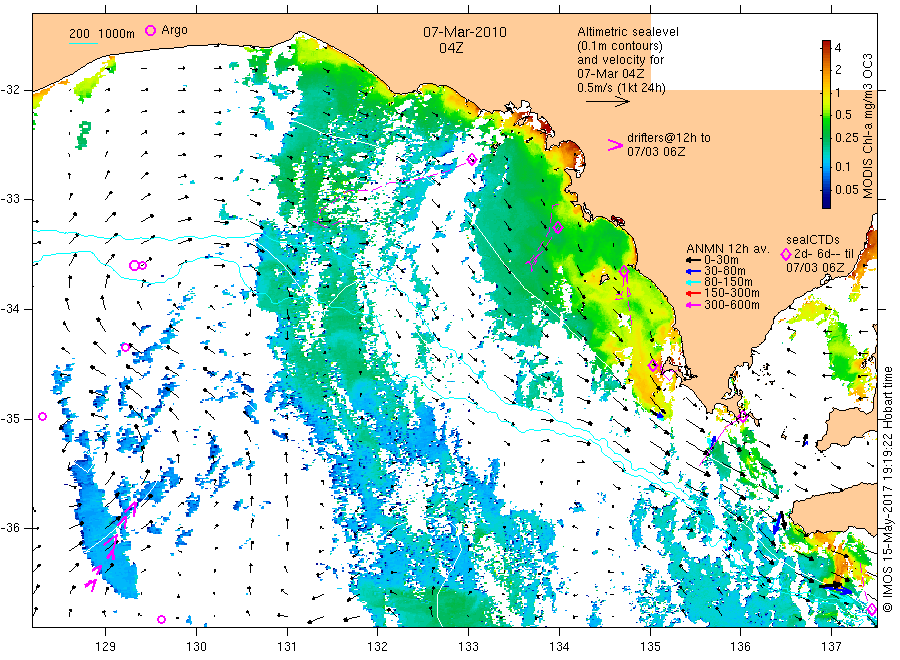Click the 'ANMN 12h av.' legend heading
The image size is (900, 660).
click(728, 249)
